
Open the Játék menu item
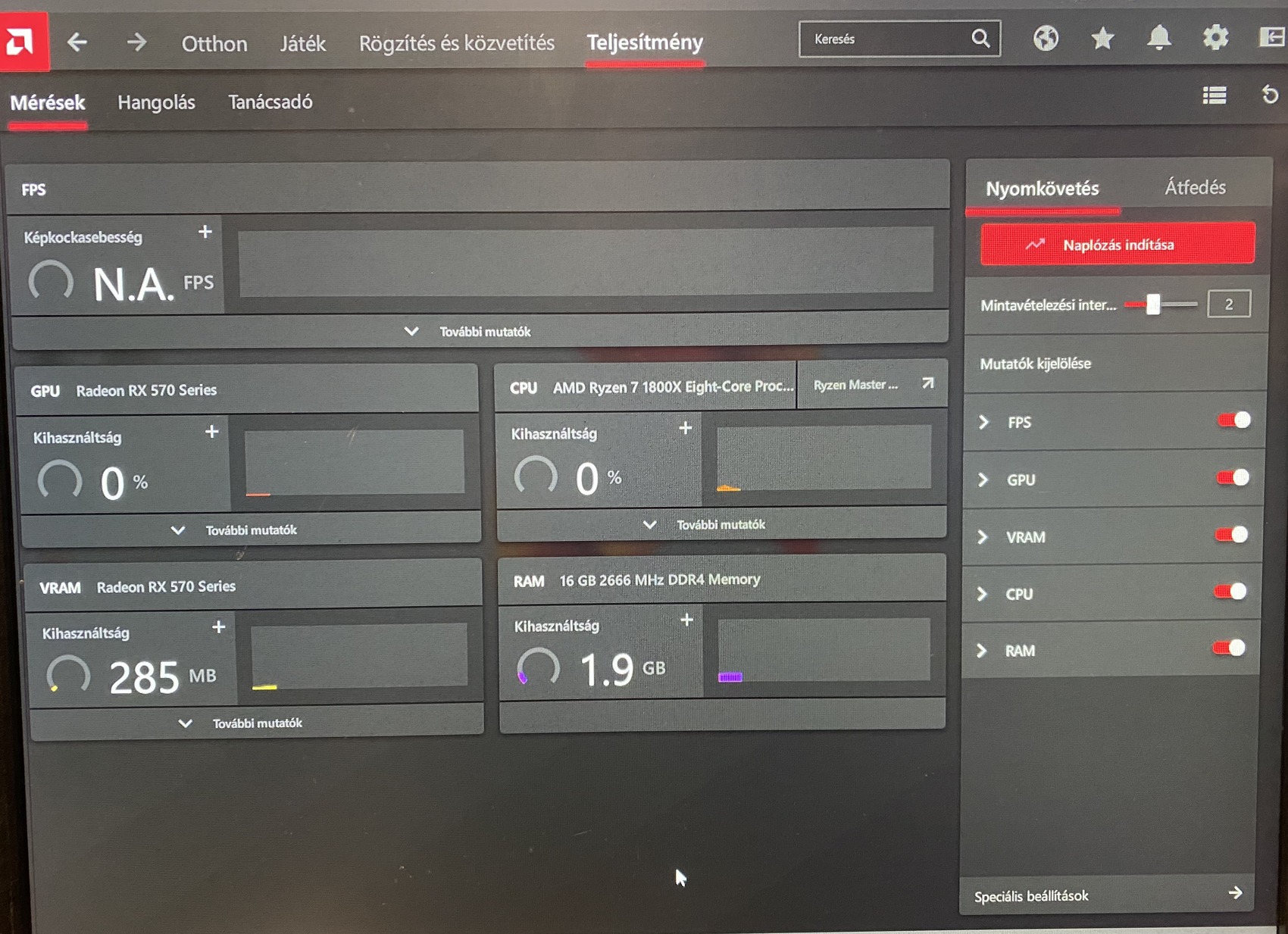(302, 43)
